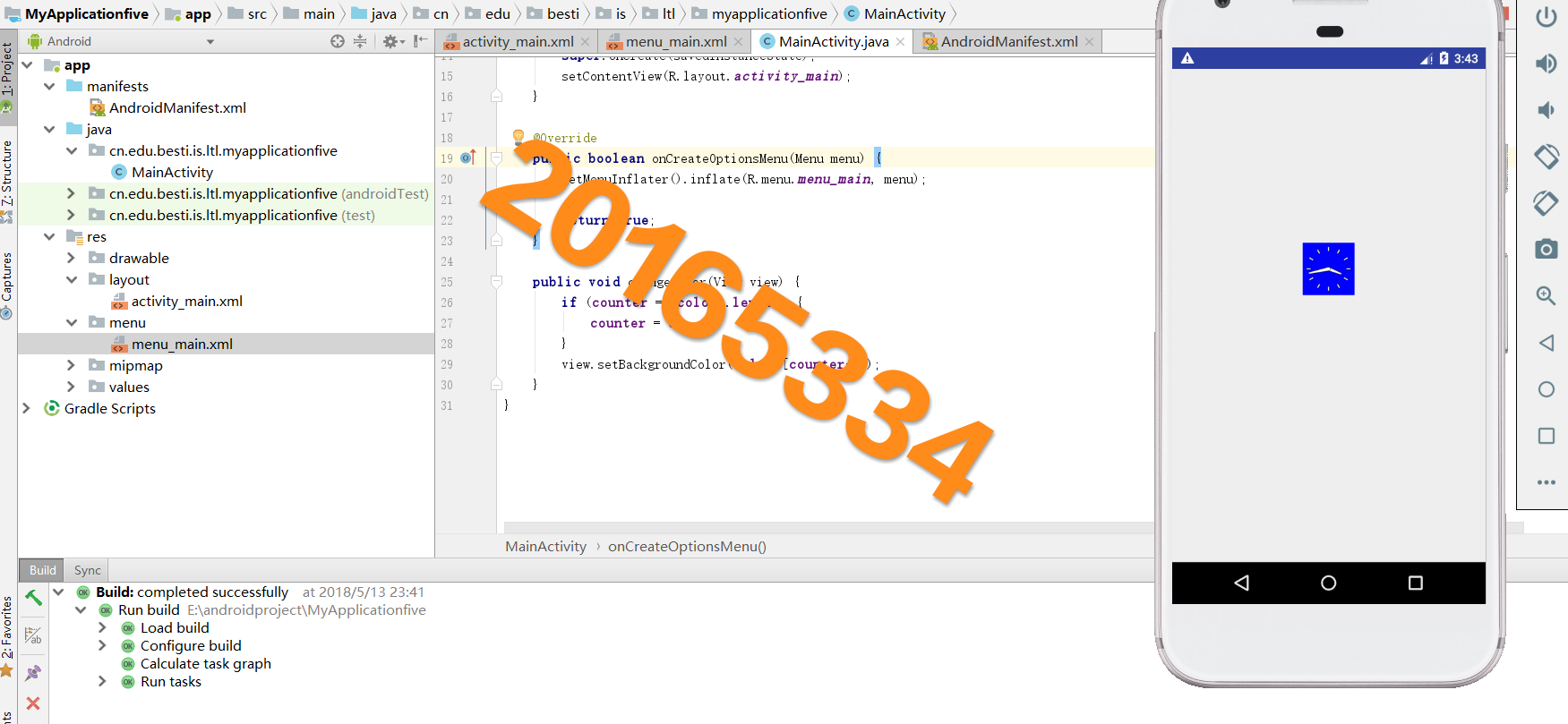
Task: Hide the Project panel with hide icon
Action: [420, 41]
